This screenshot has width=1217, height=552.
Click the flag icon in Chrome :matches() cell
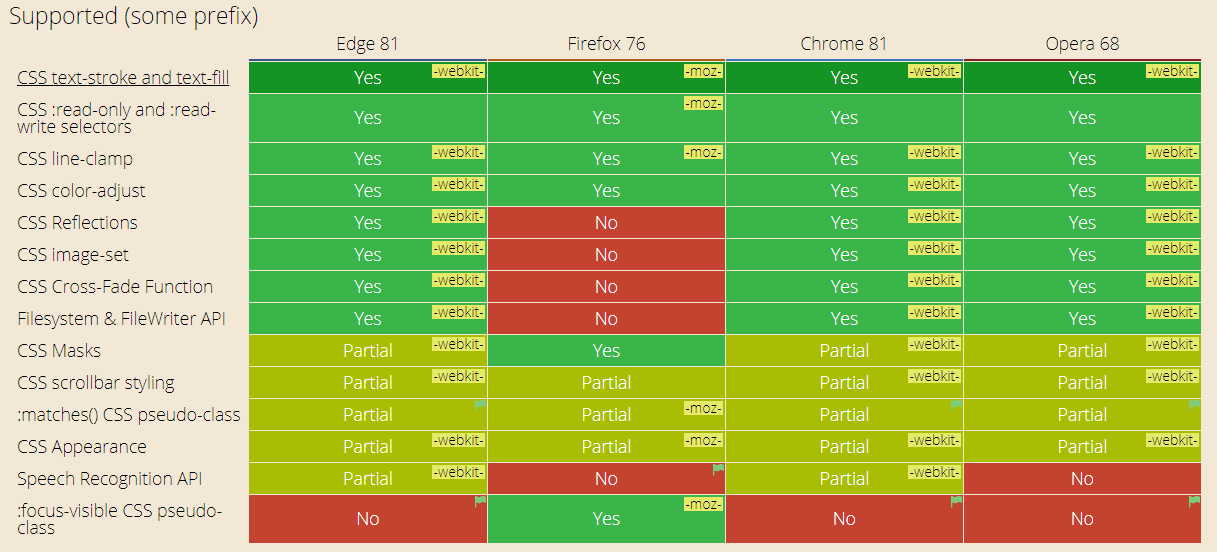956,404
